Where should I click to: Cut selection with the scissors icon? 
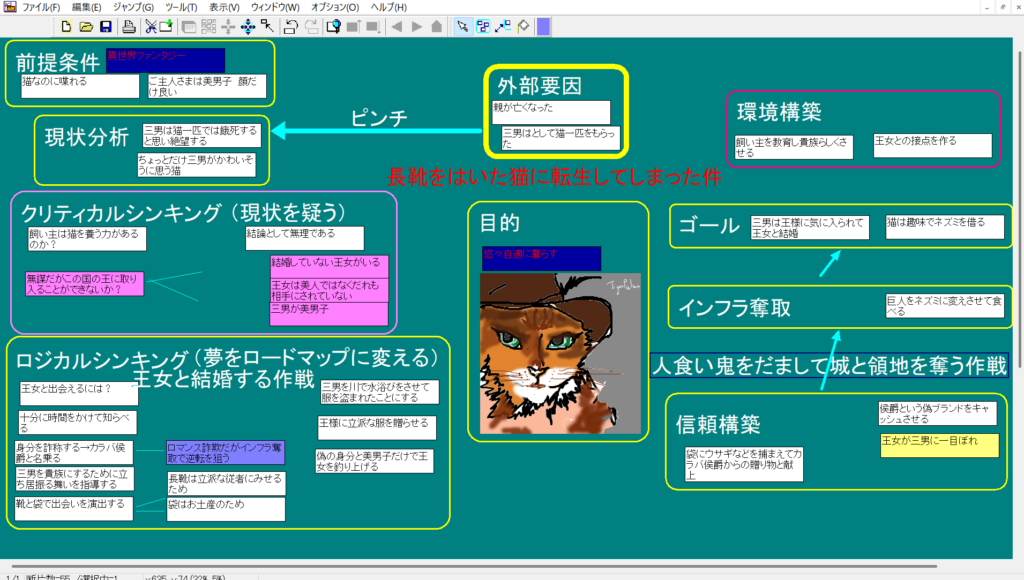(x=149, y=26)
